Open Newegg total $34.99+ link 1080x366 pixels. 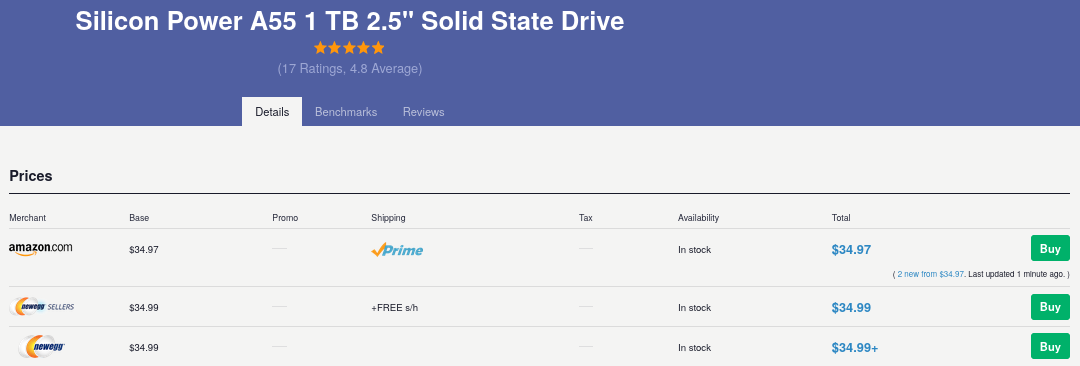click(x=855, y=347)
